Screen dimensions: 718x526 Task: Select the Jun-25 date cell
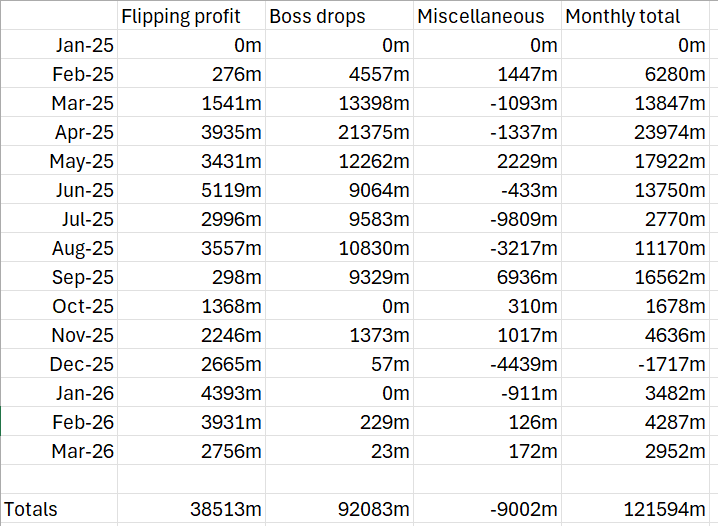tap(59, 190)
